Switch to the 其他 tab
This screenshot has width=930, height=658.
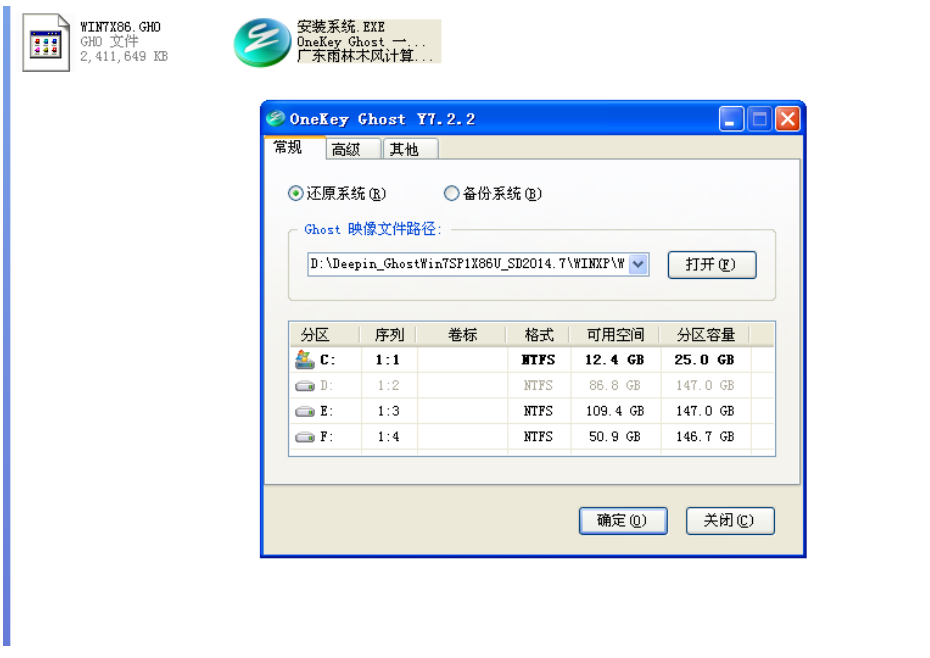pos(410,149)
